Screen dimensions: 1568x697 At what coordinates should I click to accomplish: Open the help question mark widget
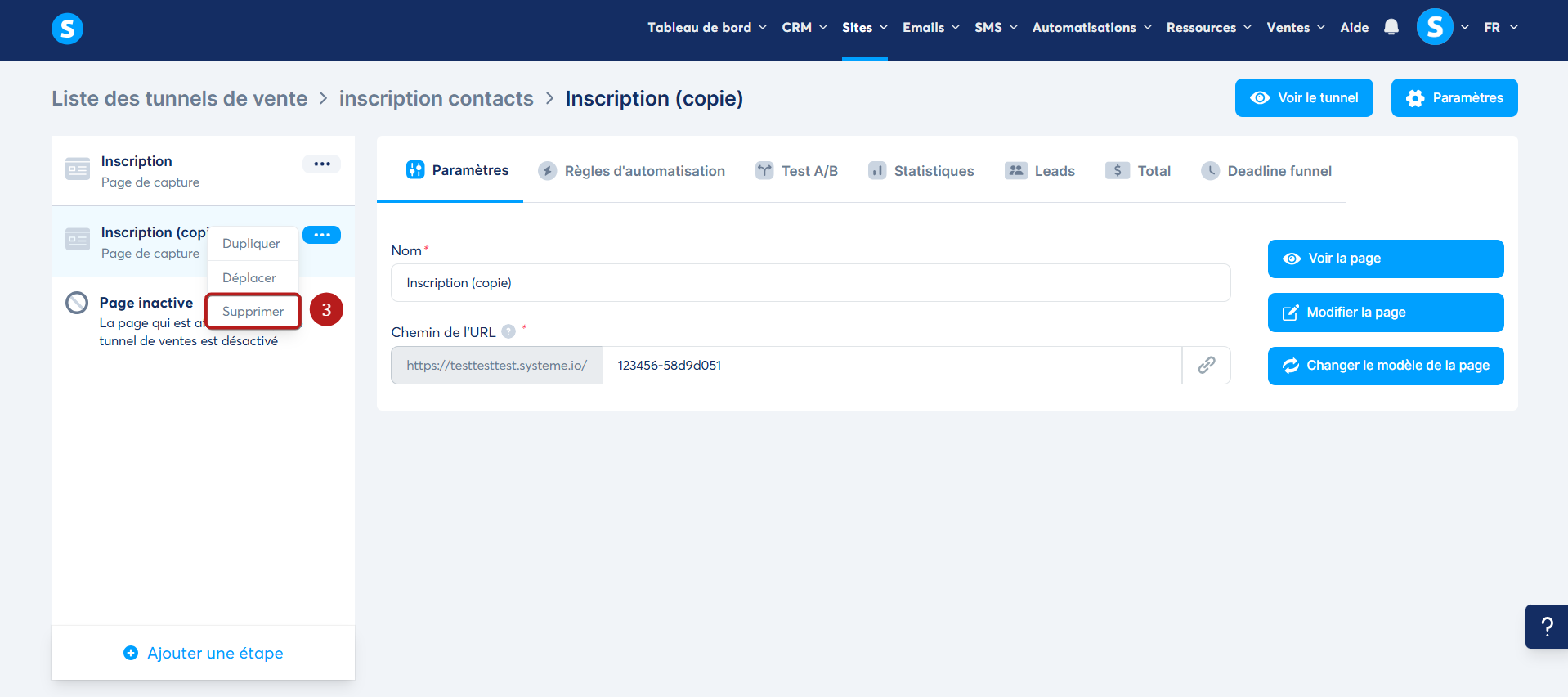click(x=1547, y=627)
